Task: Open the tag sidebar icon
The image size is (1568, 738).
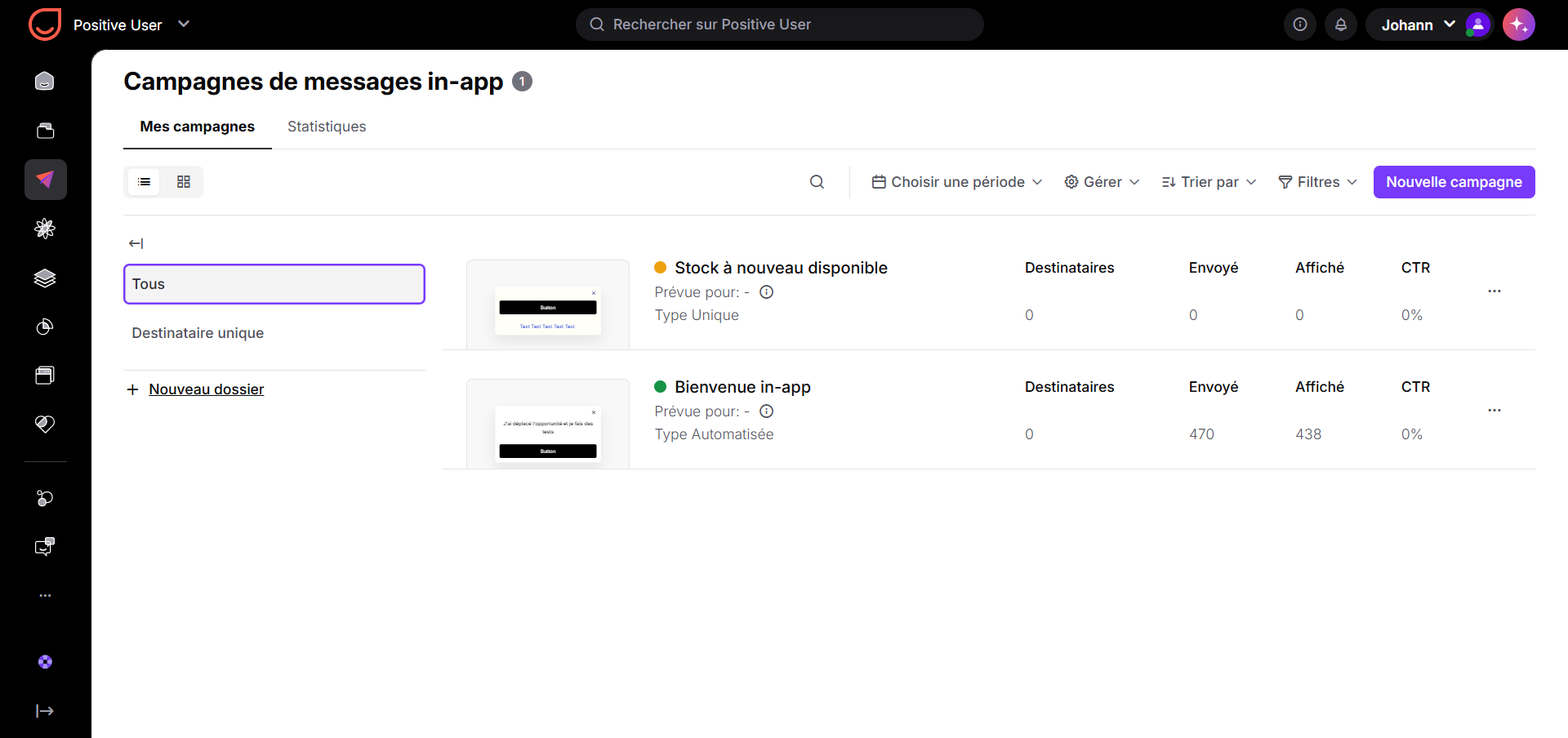Action: 45,424
